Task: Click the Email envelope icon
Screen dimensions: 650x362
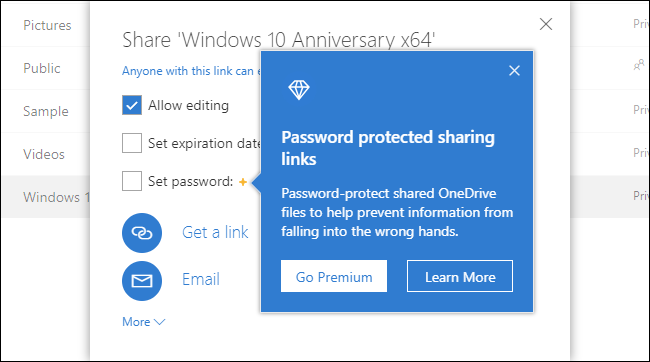Action: coord(142,281)
